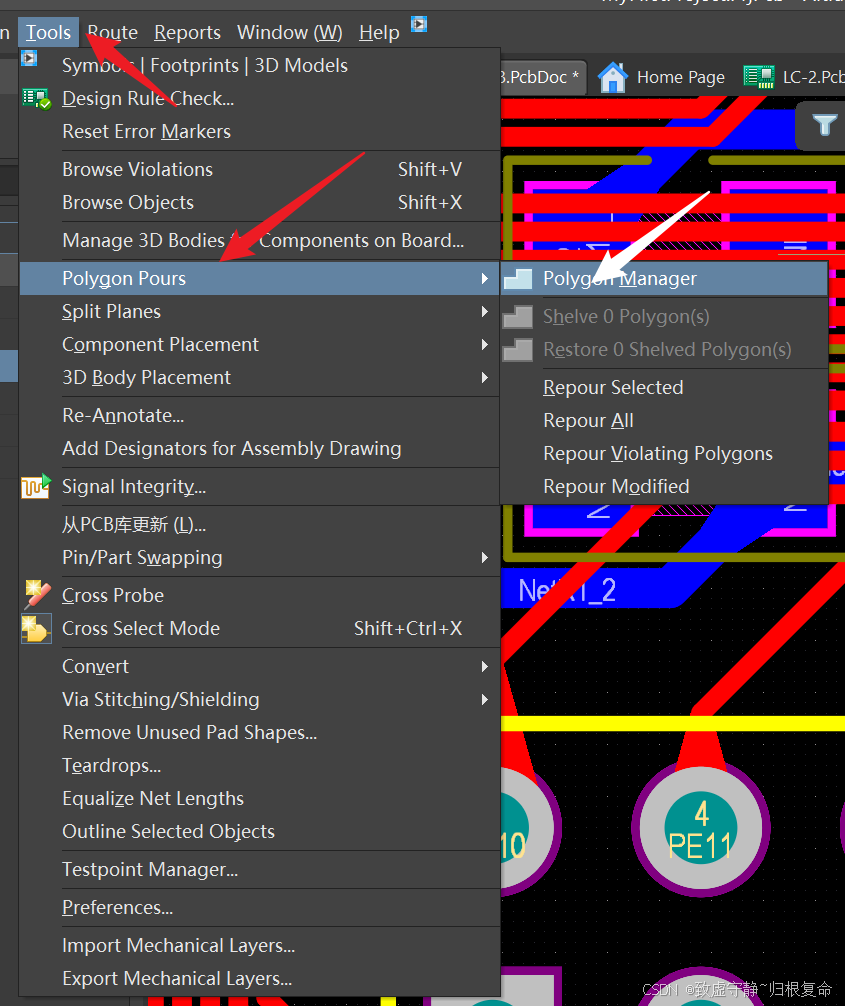The image size is (845, 1006).
Task: Select the .PcbDoc * document tab
Action: (543, 77)
